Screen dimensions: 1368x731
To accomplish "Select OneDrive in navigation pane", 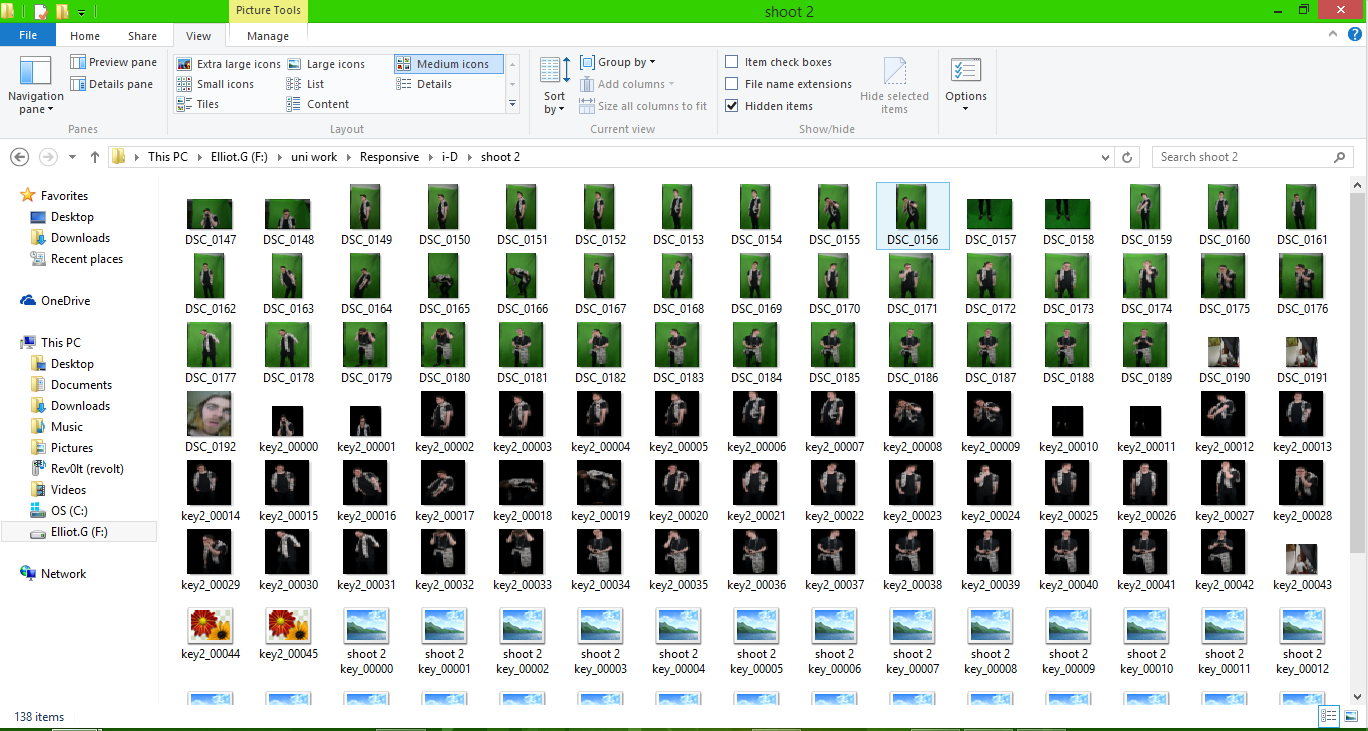I will tap(65, 301).
